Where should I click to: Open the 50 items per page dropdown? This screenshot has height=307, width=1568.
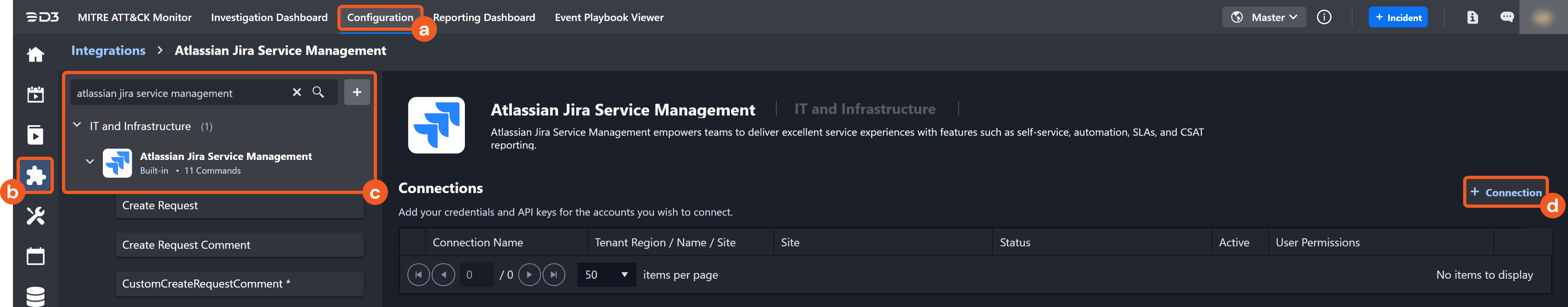[606, 275]
